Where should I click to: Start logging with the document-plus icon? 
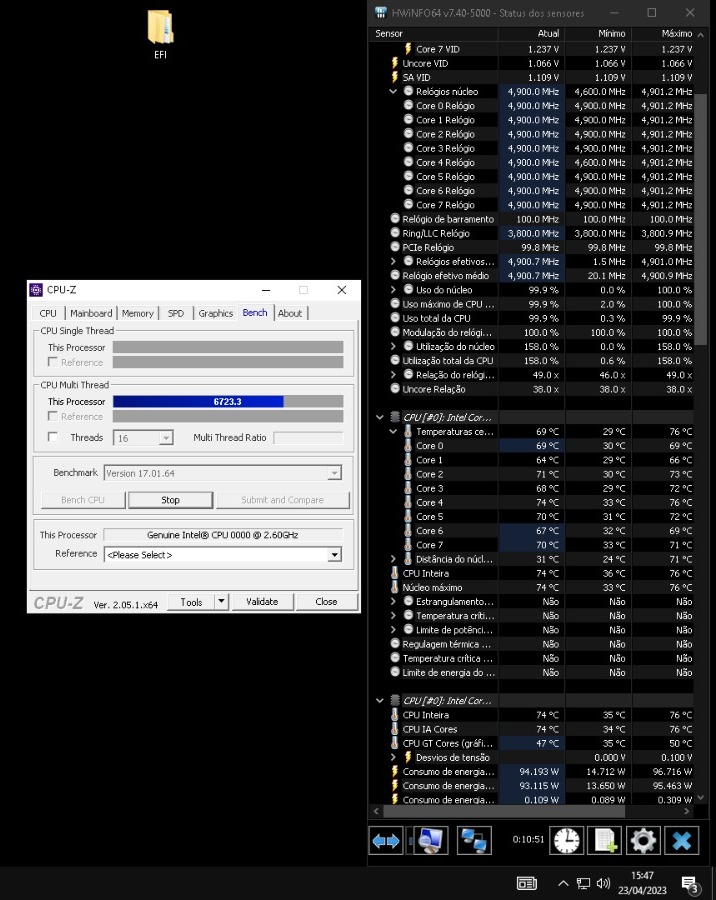pyautogui.click(x=605, y=840)
